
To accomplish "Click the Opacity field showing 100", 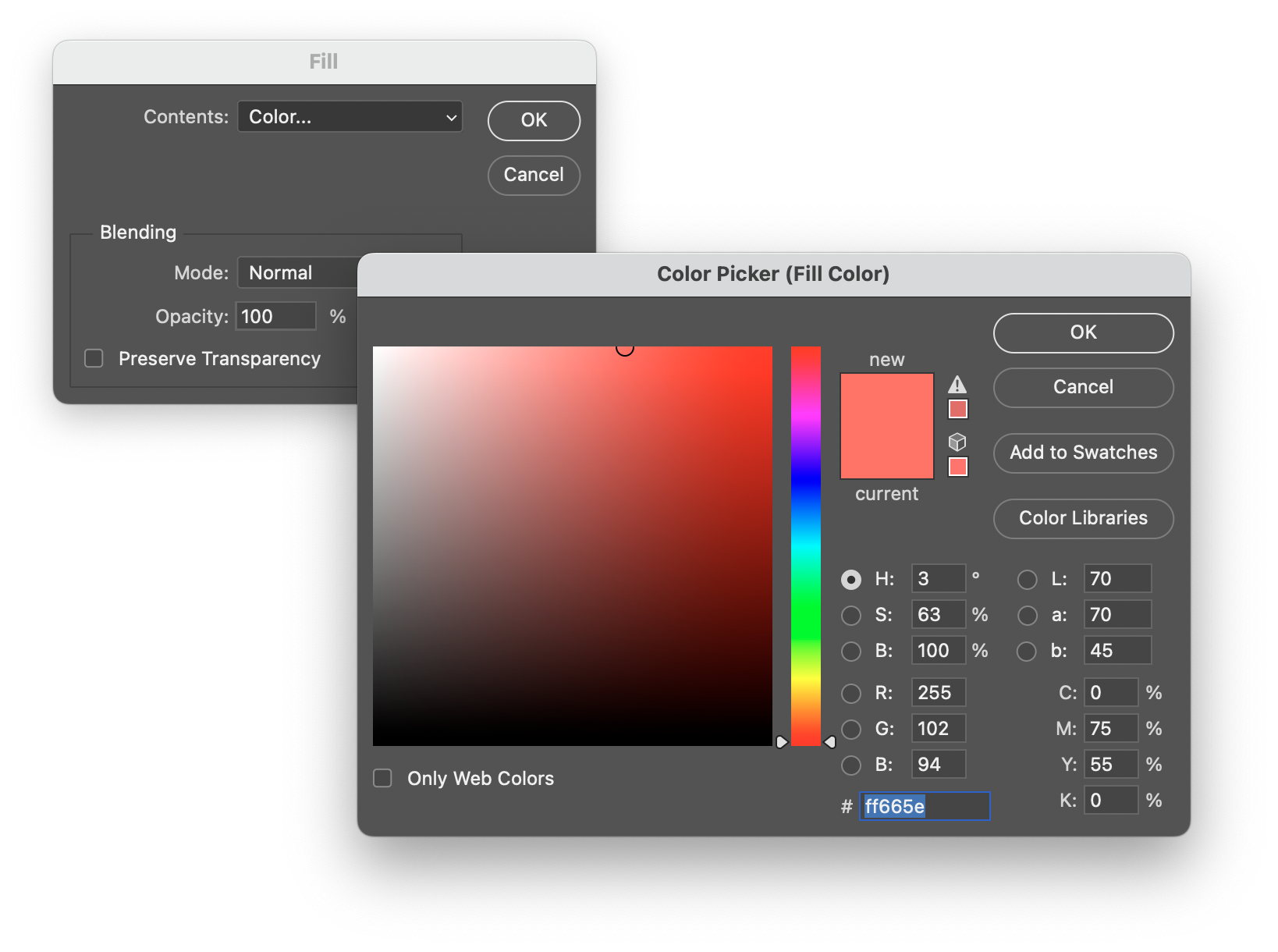I will tap(276, 316).
